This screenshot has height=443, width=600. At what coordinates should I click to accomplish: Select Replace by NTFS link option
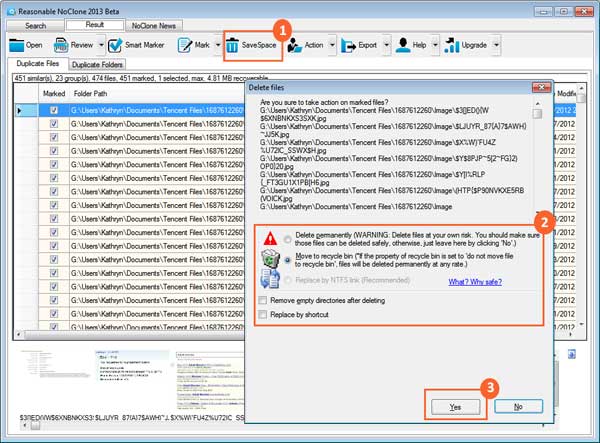point(287,280)
